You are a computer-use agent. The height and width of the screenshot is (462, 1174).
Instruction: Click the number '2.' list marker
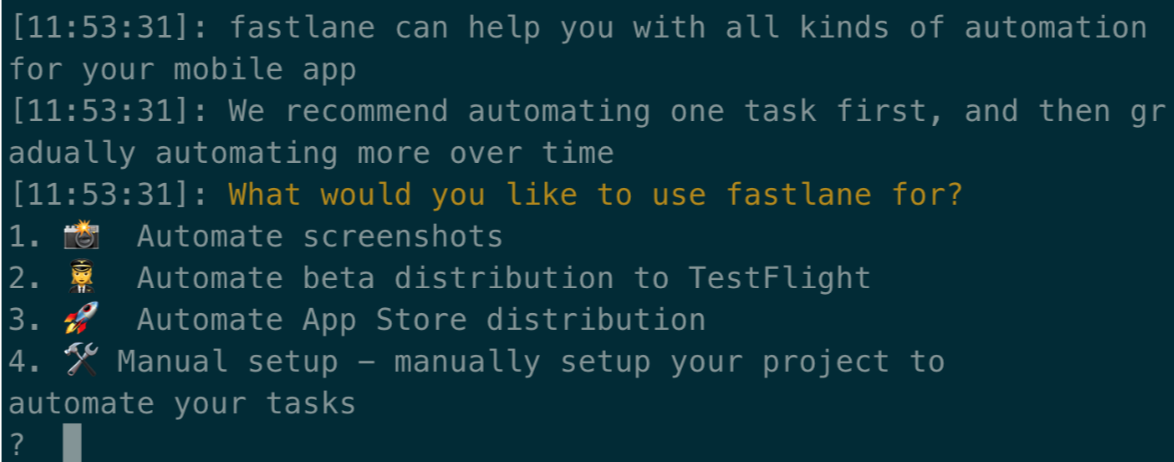(26, 278)
